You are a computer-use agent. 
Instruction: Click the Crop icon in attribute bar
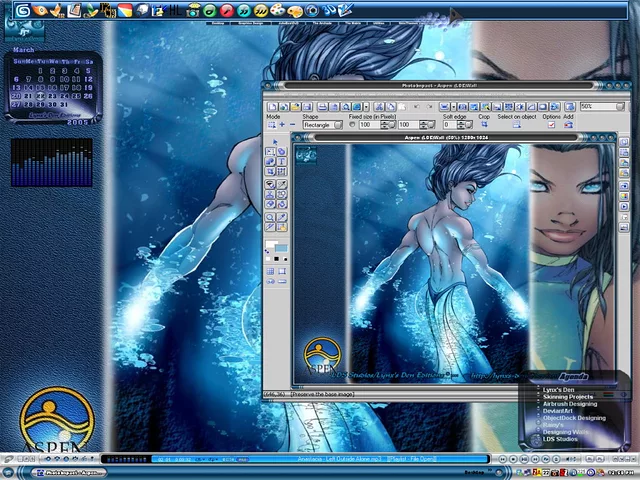(x=484, y=124)
